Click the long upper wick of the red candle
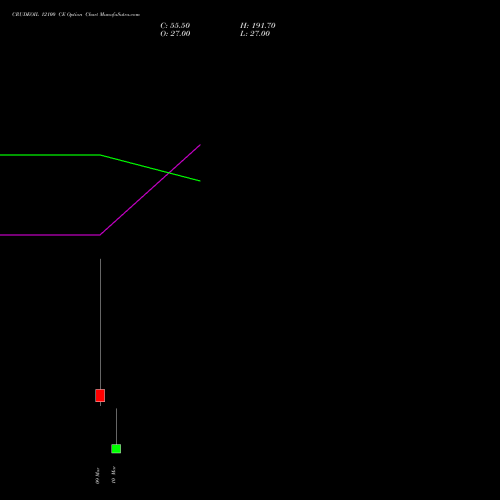Viewport: 500px width, 500px height. pyautogui.click(x=100, y=324)
